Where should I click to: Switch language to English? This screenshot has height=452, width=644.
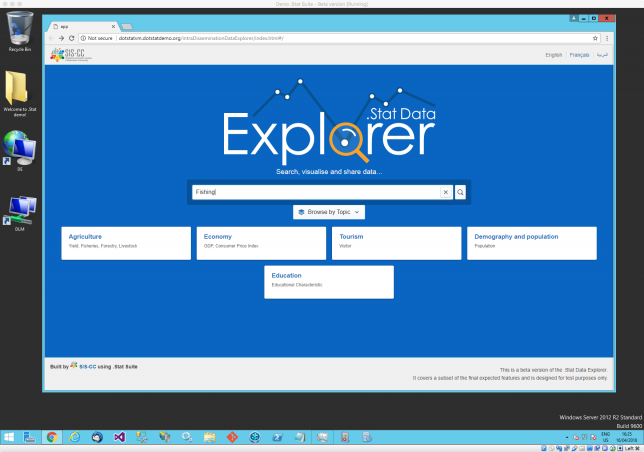pyautogui.click(x=553, y=55)
